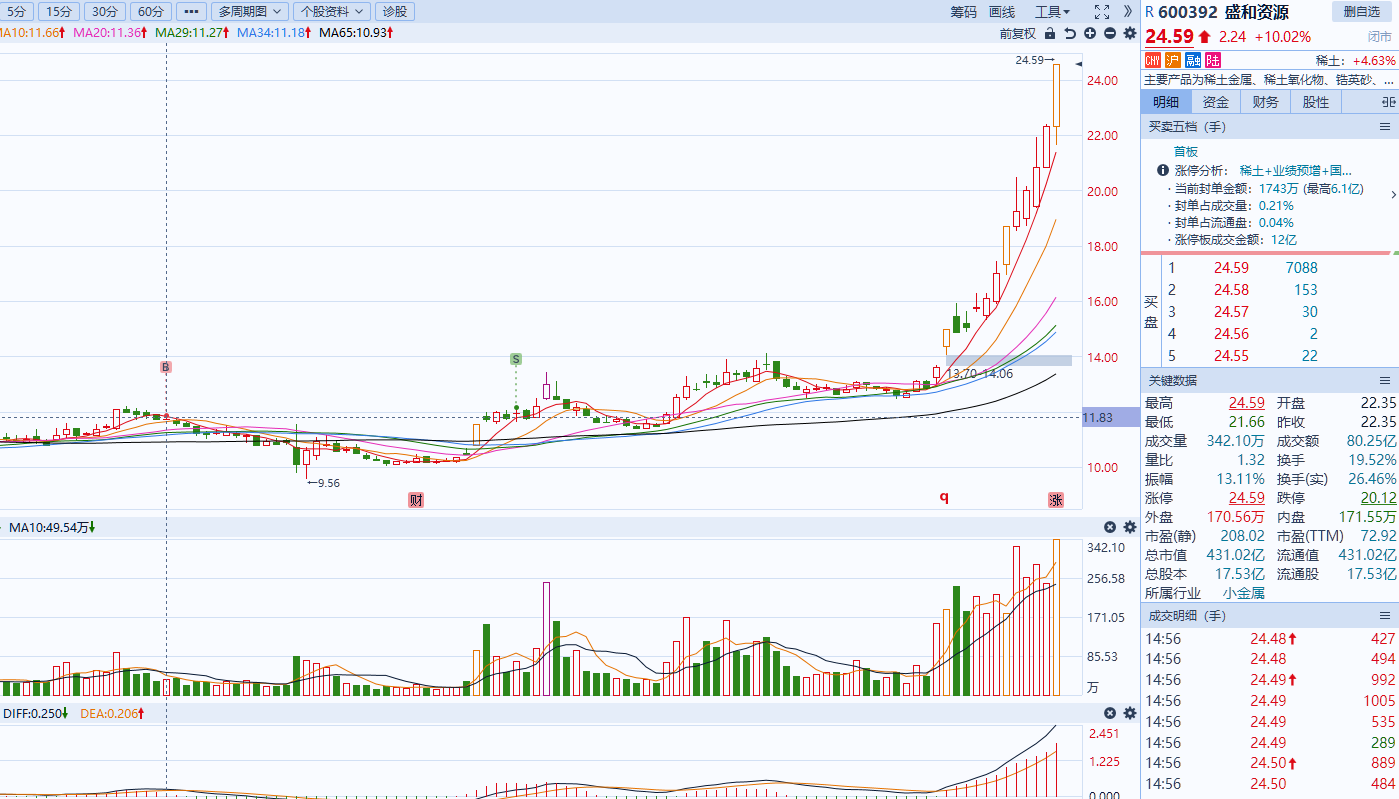Click the DIFF:0.250 MACD label

[x=35, y=713]
